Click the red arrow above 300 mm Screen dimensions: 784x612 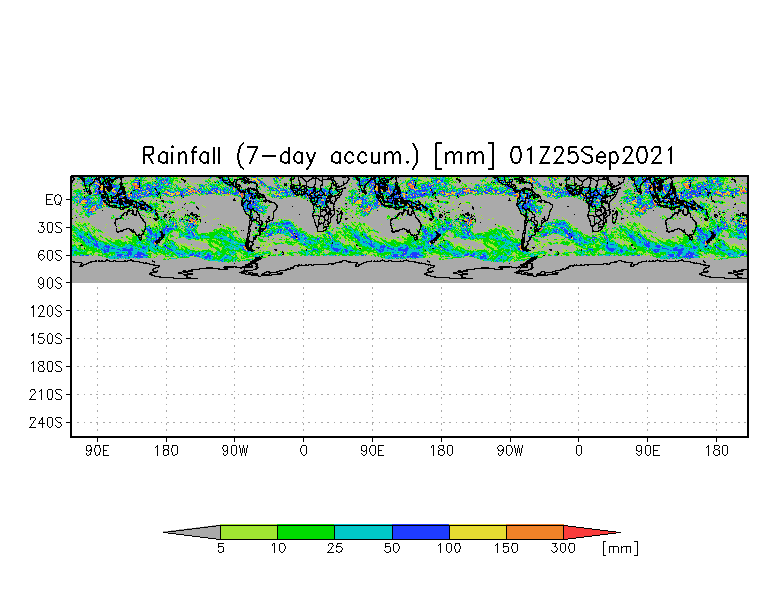[590, 532]
